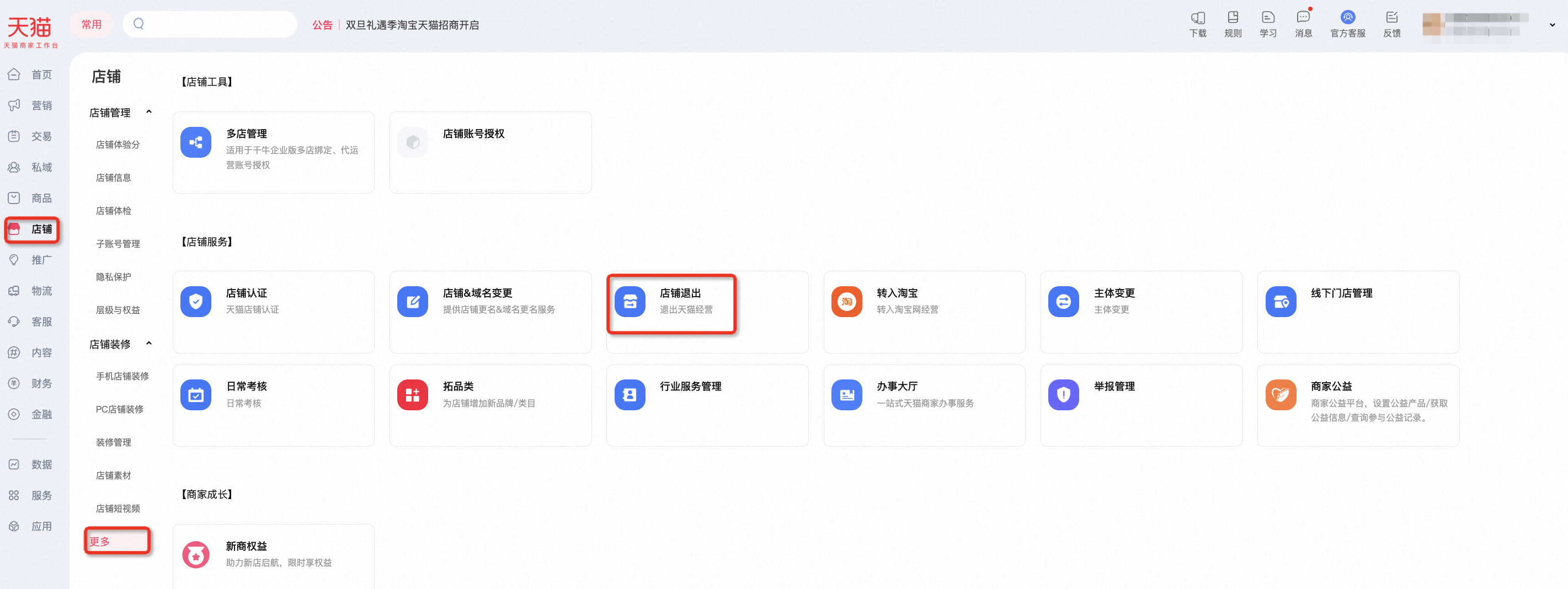The width and height of the screenshot is (1568, 589).
Task: Open 财务 in the sidebar
Action: coord(30,383)
